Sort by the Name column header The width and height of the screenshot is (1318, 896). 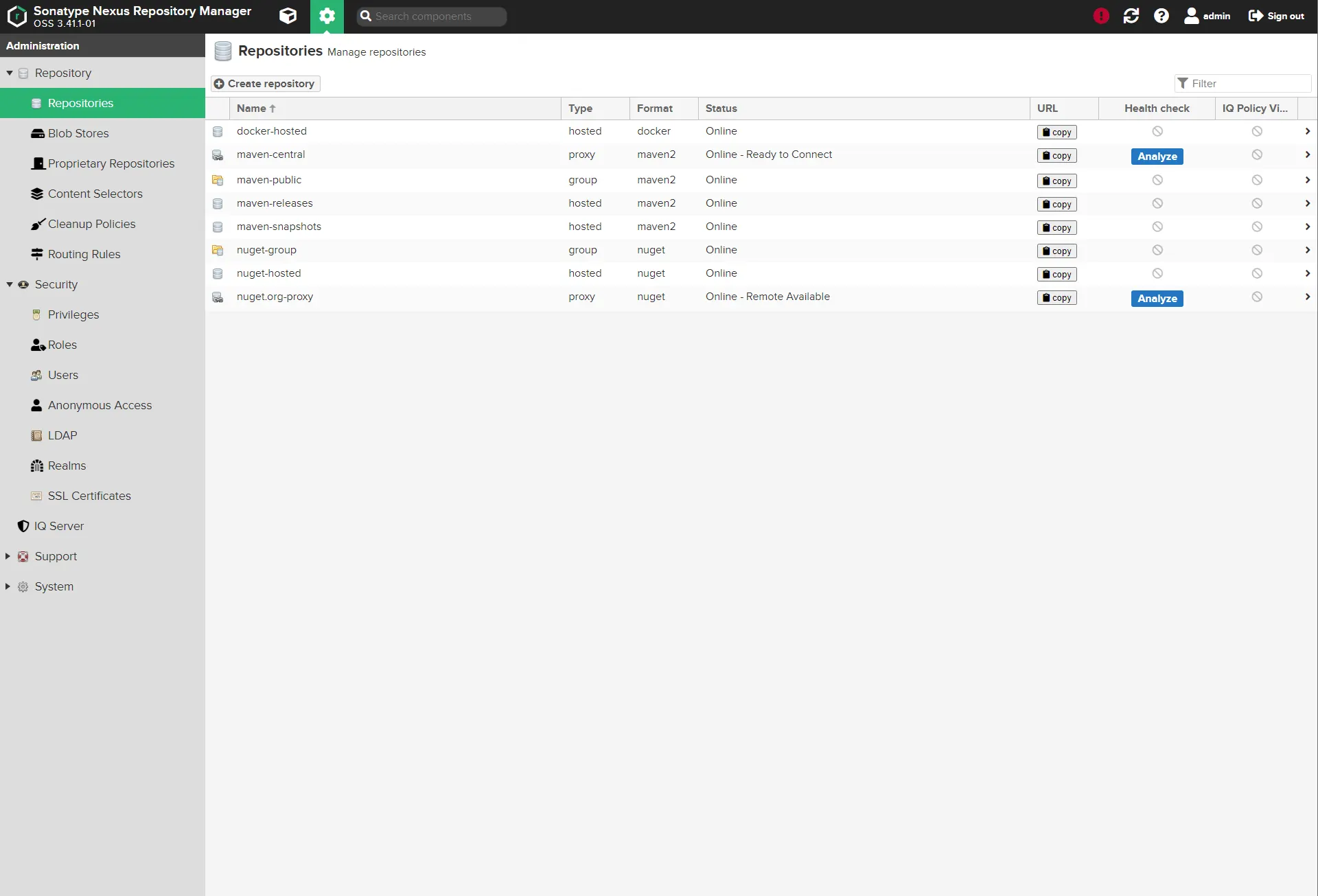click(251, 108)
